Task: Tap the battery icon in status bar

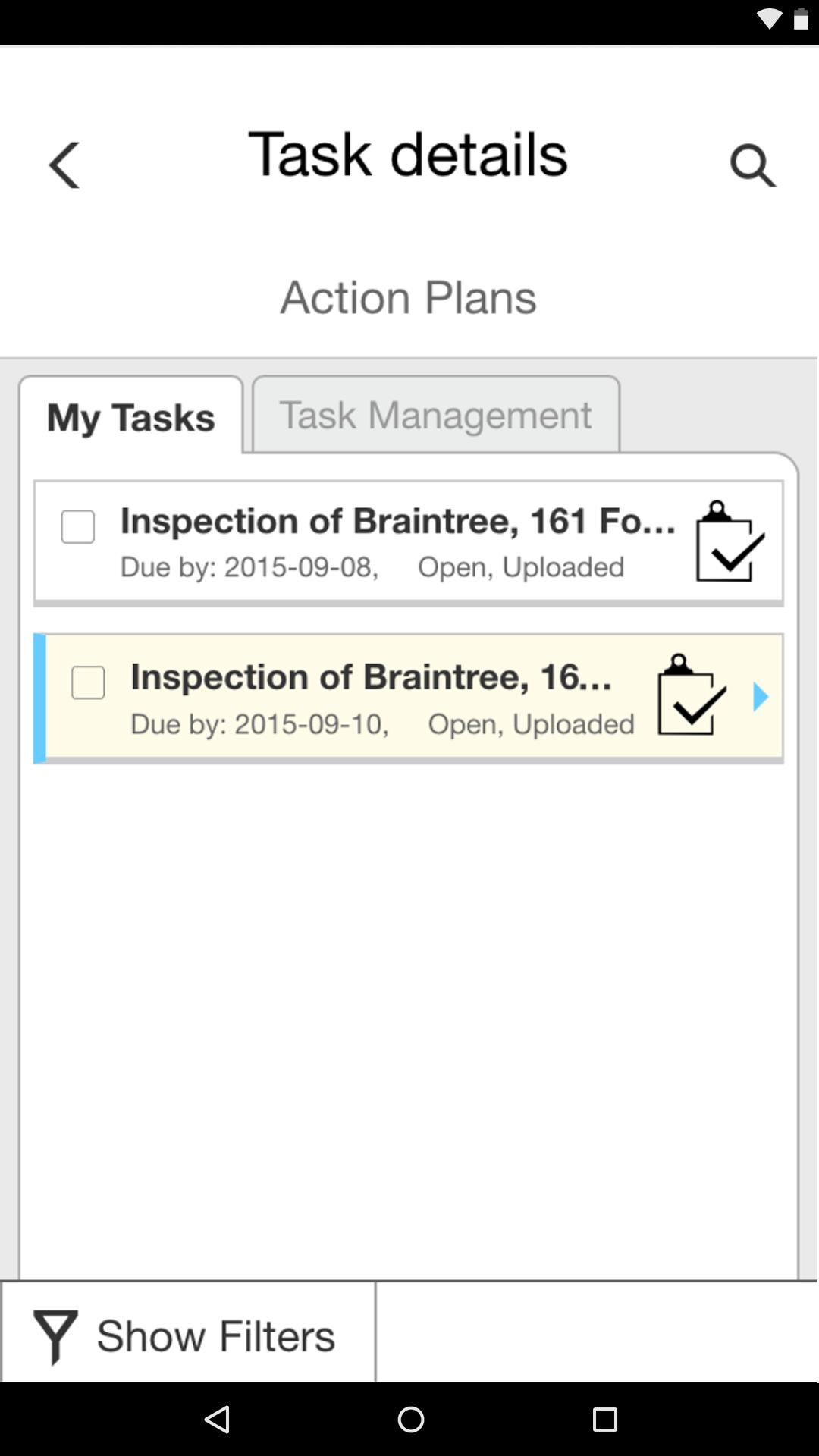Action: [801, 20]
